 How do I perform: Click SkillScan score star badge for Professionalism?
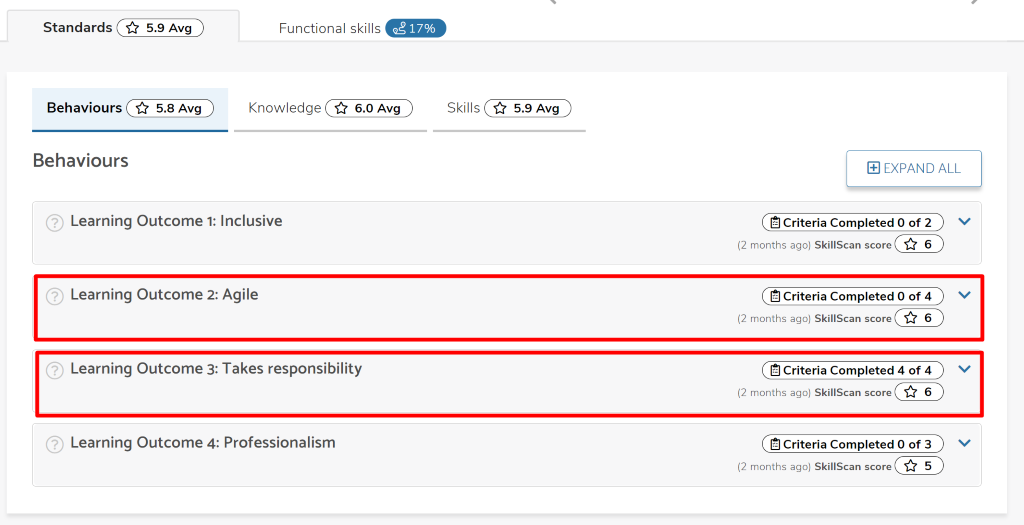point(919,466)
